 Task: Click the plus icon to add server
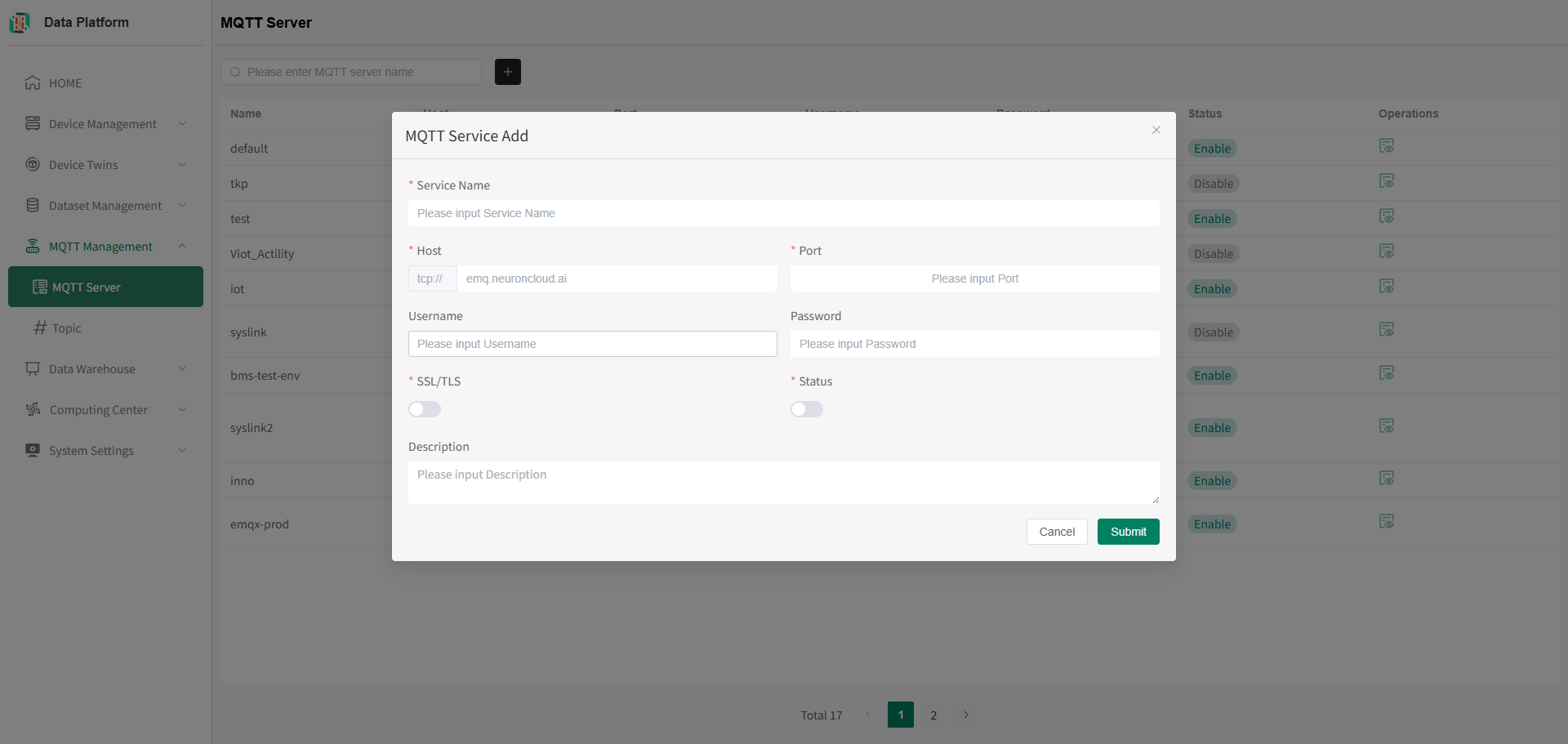pos(507,72)
